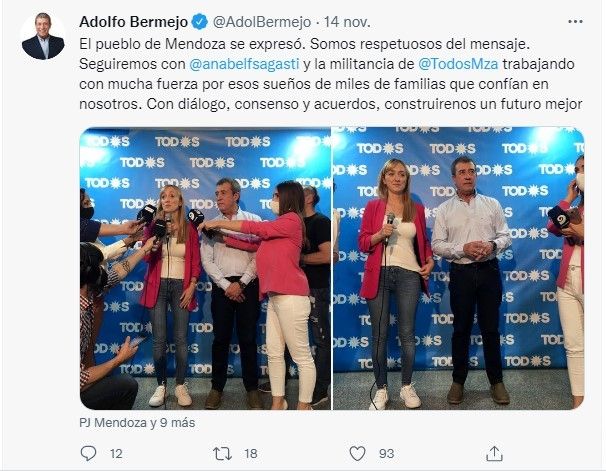The height and width of the screenshot is (471, 606).
Task: Click the reply count 12
Action: coord(116,454)
